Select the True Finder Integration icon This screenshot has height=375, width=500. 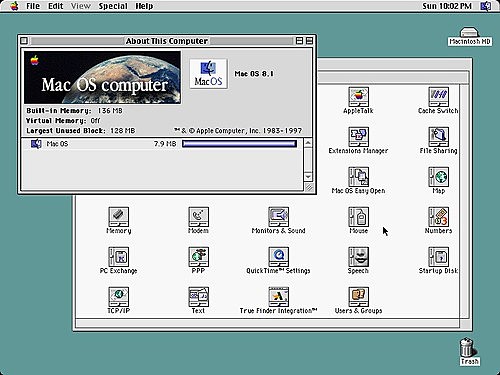pos(278,297)
